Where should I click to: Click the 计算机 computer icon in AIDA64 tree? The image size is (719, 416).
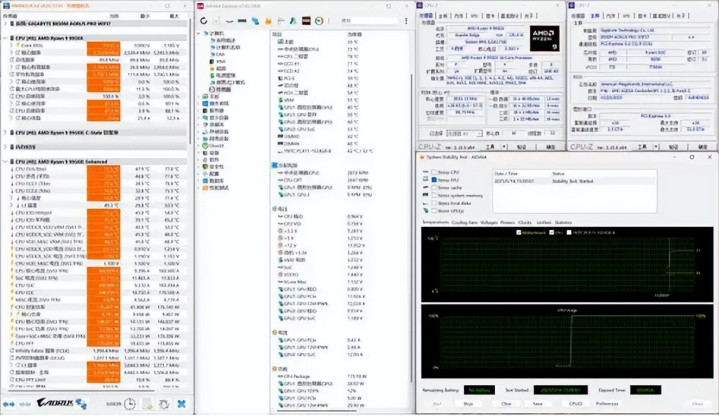point(204,33)
